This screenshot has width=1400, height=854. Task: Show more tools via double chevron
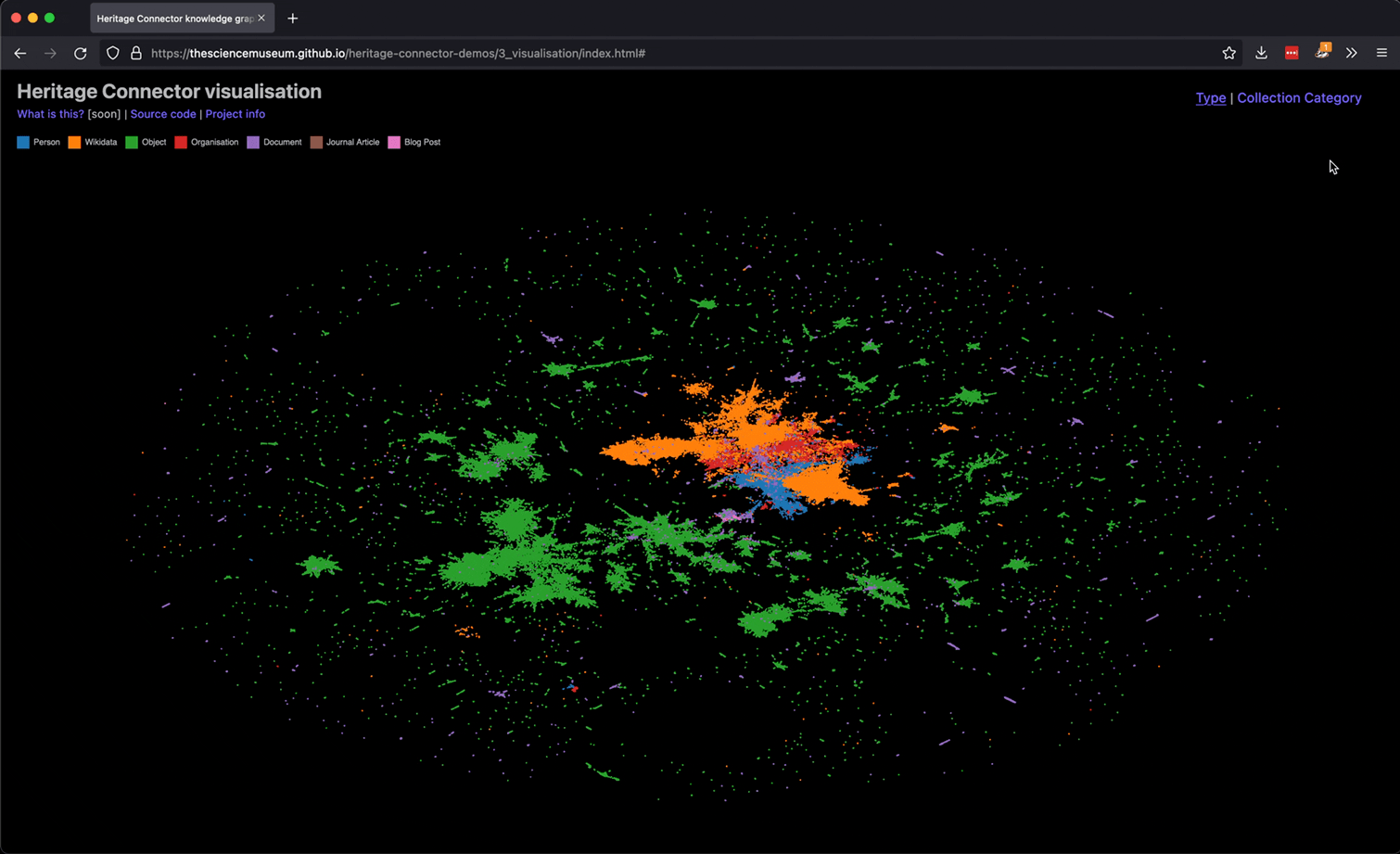click(x=1352, y=54)
